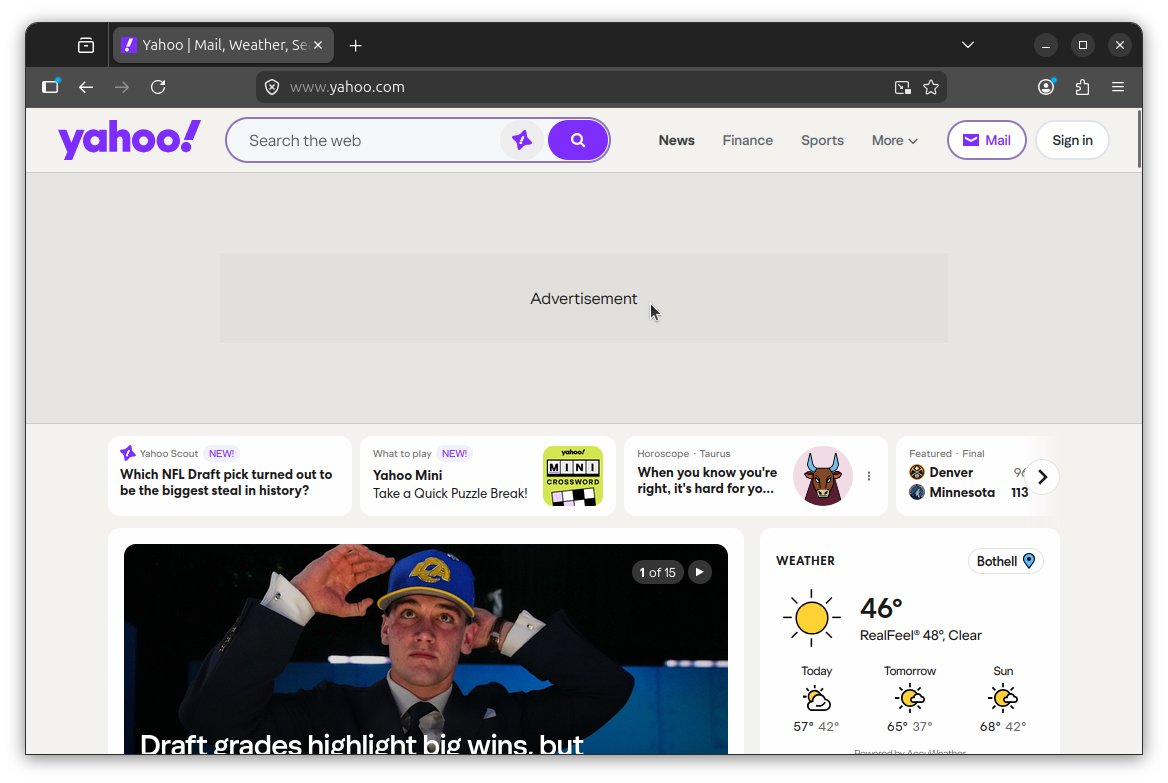Open Yahoo Scout AI sparkle icon
The width and height of the screenshot is (1168, 783).
click(522, 140)
